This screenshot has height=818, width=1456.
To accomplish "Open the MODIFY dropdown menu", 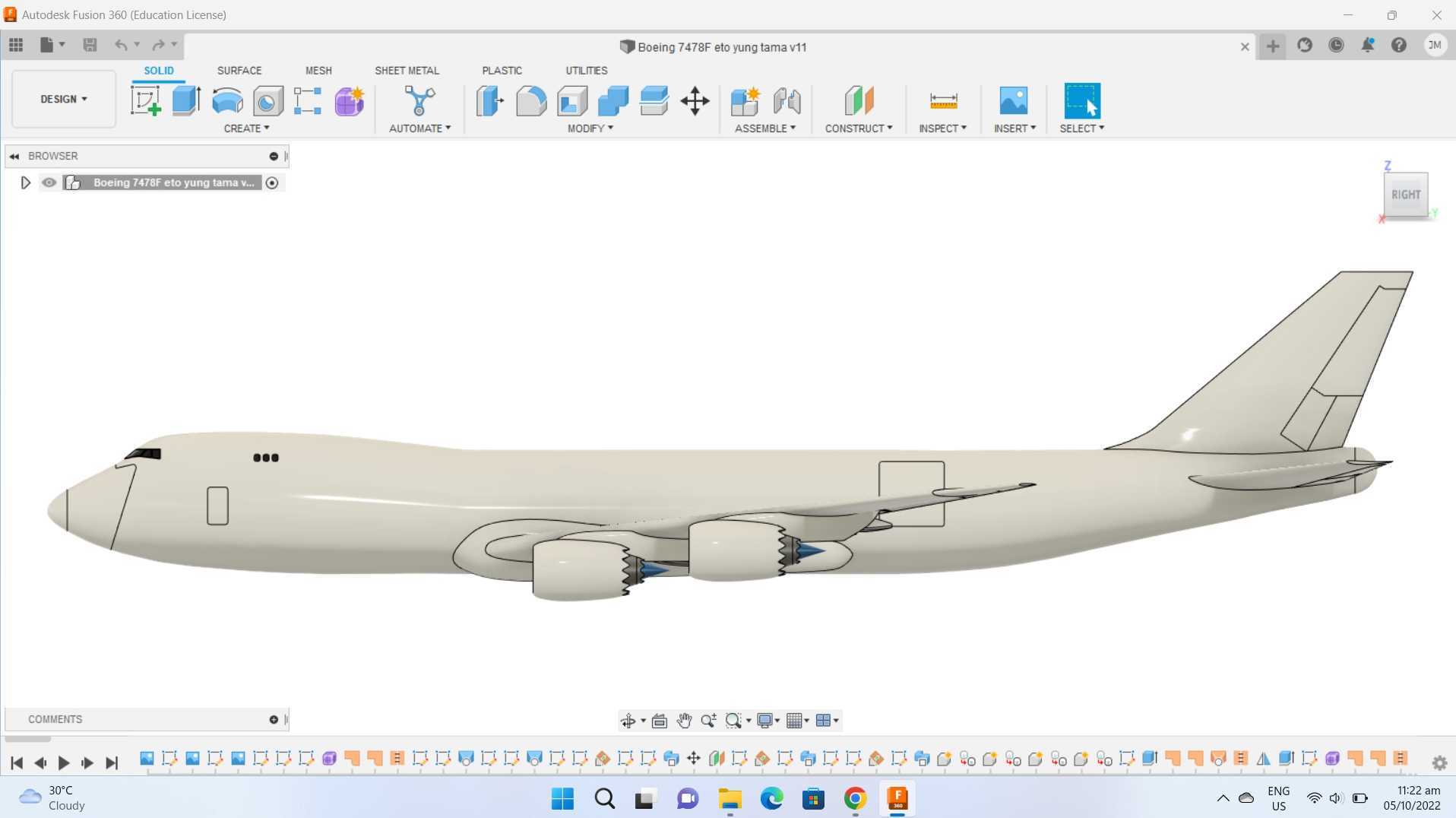I will (590, 128).
